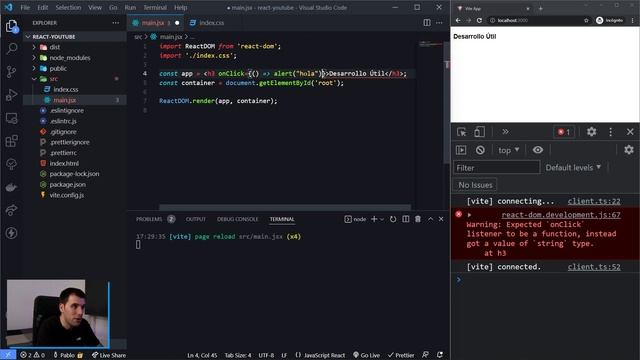Open console settings gear
Viewport: 640px width, 360px height.
click(629, 150)
